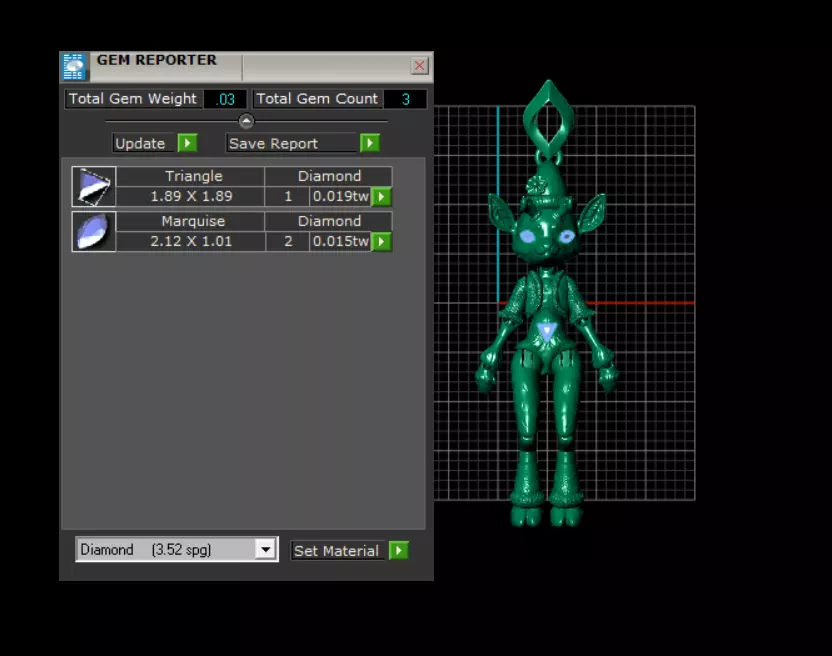Select the Marquise gem thumbnail
Viewport: 832px width, 656px height.
94,231
